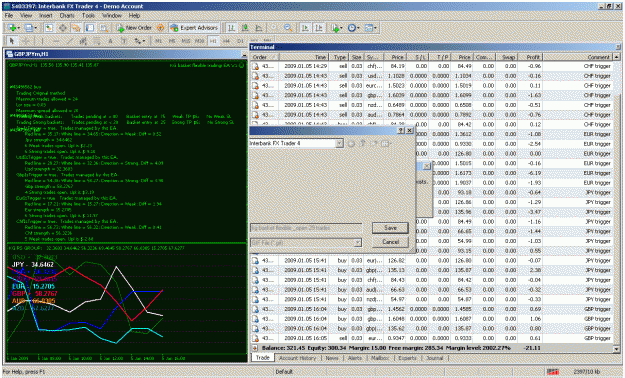Switch timeframe to M5
The height and width of the screenshot is (378, 625).
pos(172,41)
